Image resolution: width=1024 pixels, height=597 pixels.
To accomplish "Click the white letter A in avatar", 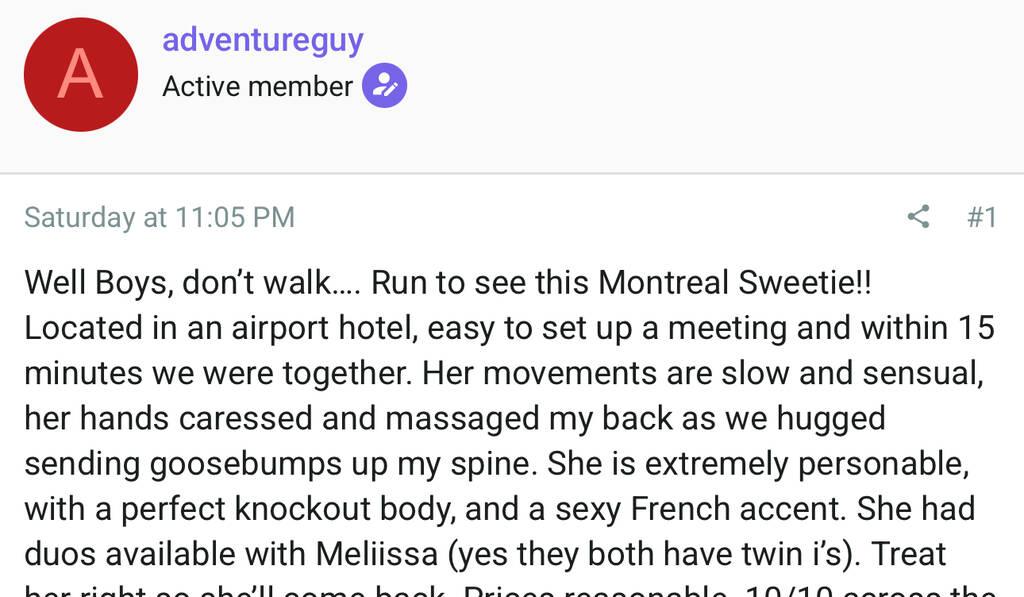I will (80, 75).
